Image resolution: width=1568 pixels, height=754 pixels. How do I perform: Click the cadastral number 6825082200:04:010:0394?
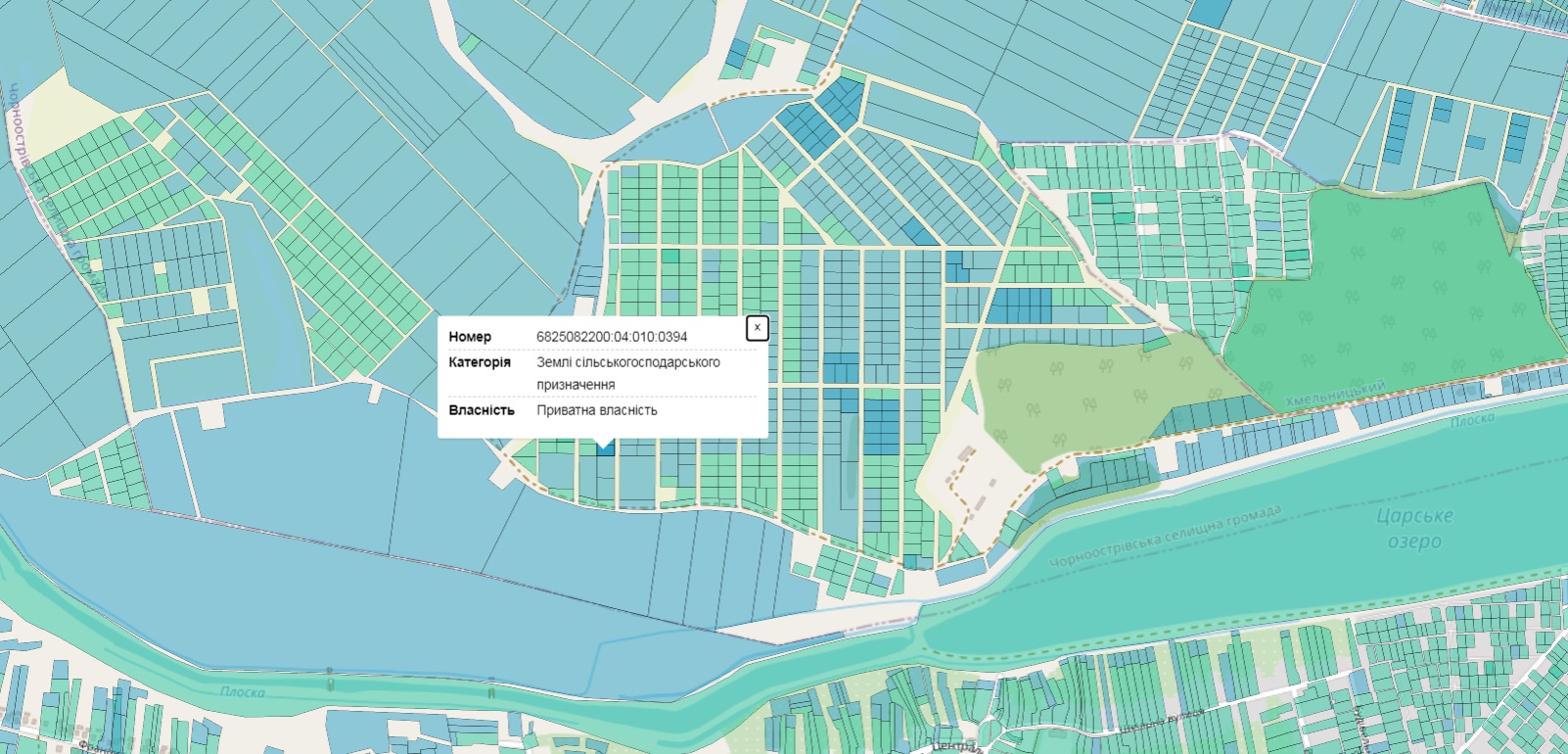tap(612, 337)
